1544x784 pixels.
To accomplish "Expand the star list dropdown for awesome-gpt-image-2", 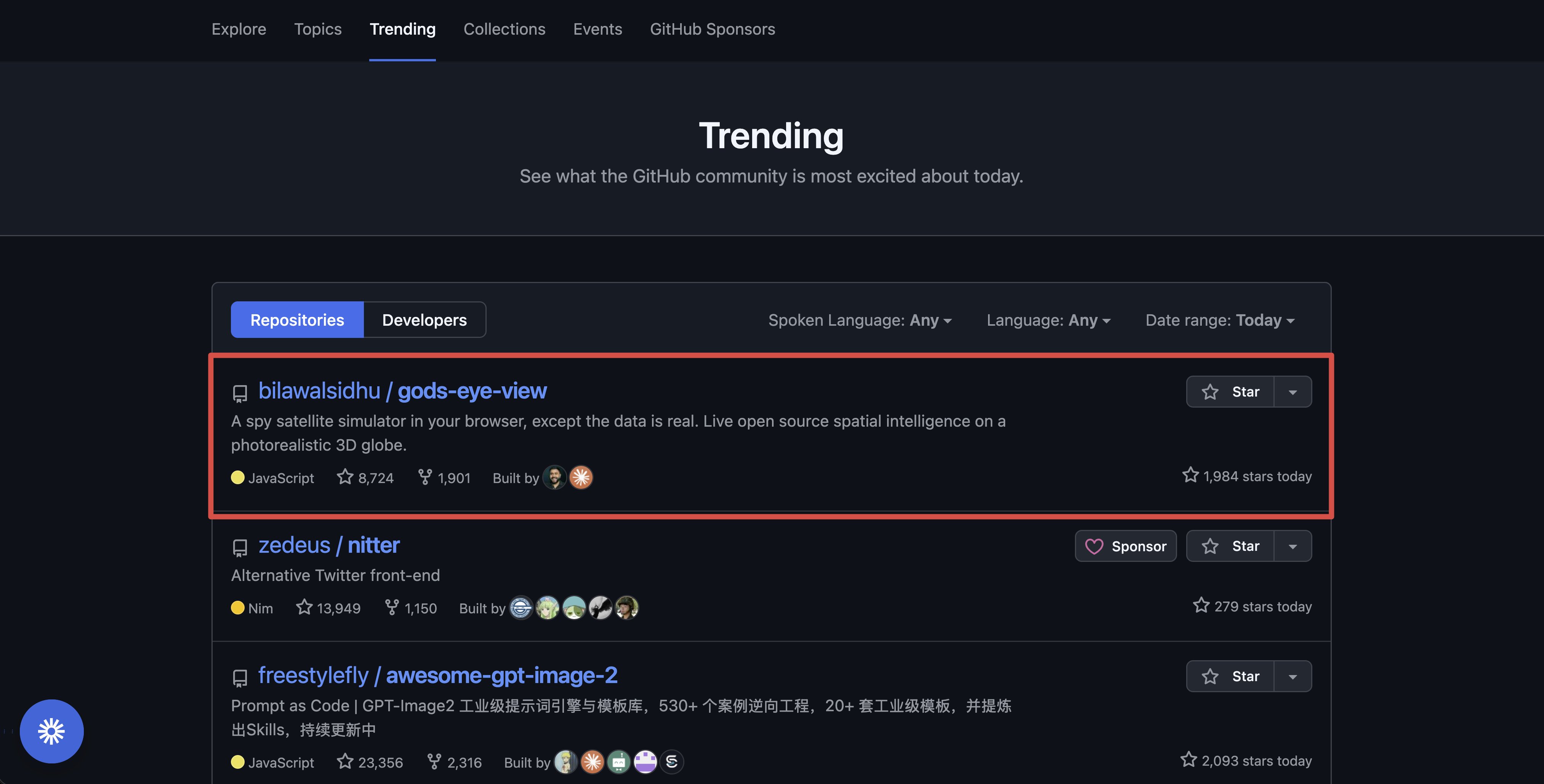I will 1293,676.
